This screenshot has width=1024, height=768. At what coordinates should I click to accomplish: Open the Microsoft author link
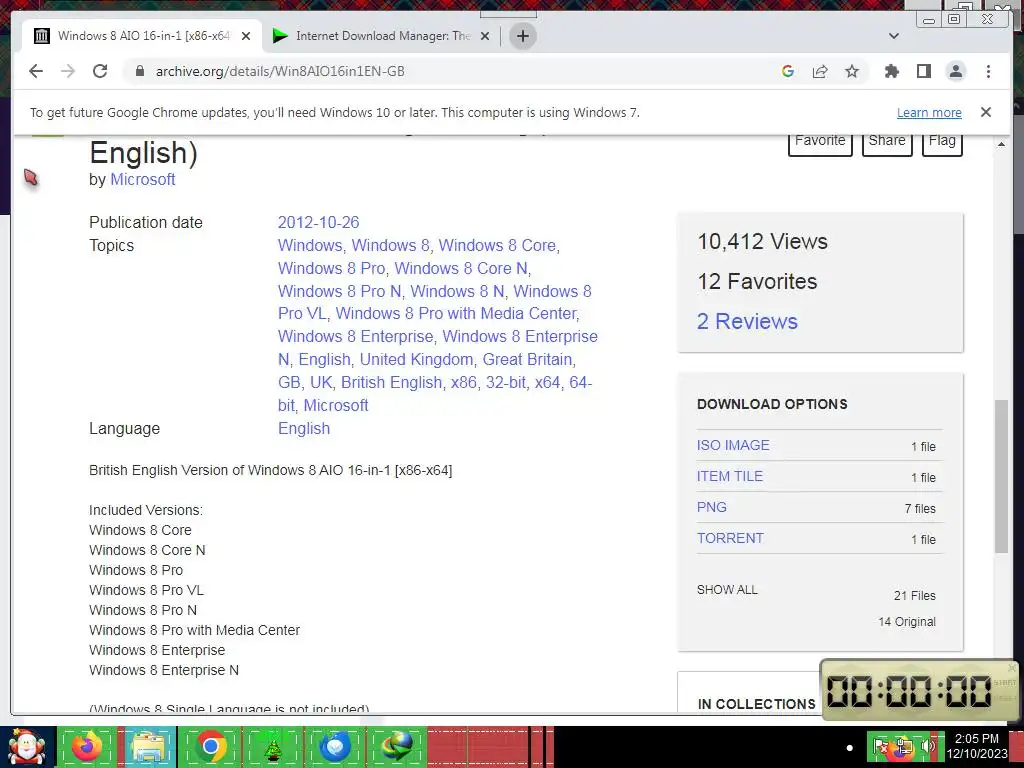coord(142,180)
